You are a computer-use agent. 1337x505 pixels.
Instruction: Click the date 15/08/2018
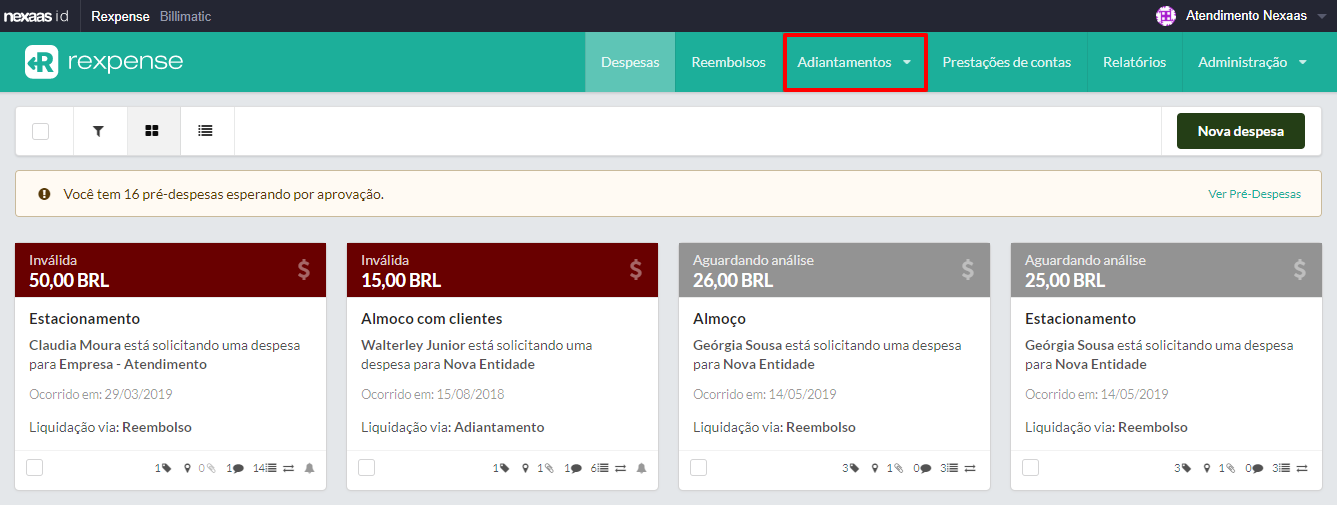pyautogui.click(x=470, y=394)
